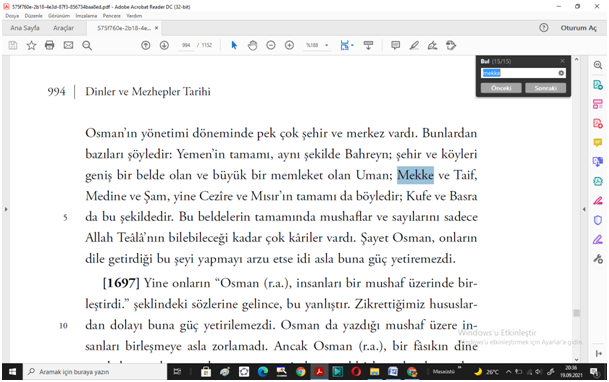609x382 pixels.
Task: Hide right pane using small edge arrow
Action: 584,209
